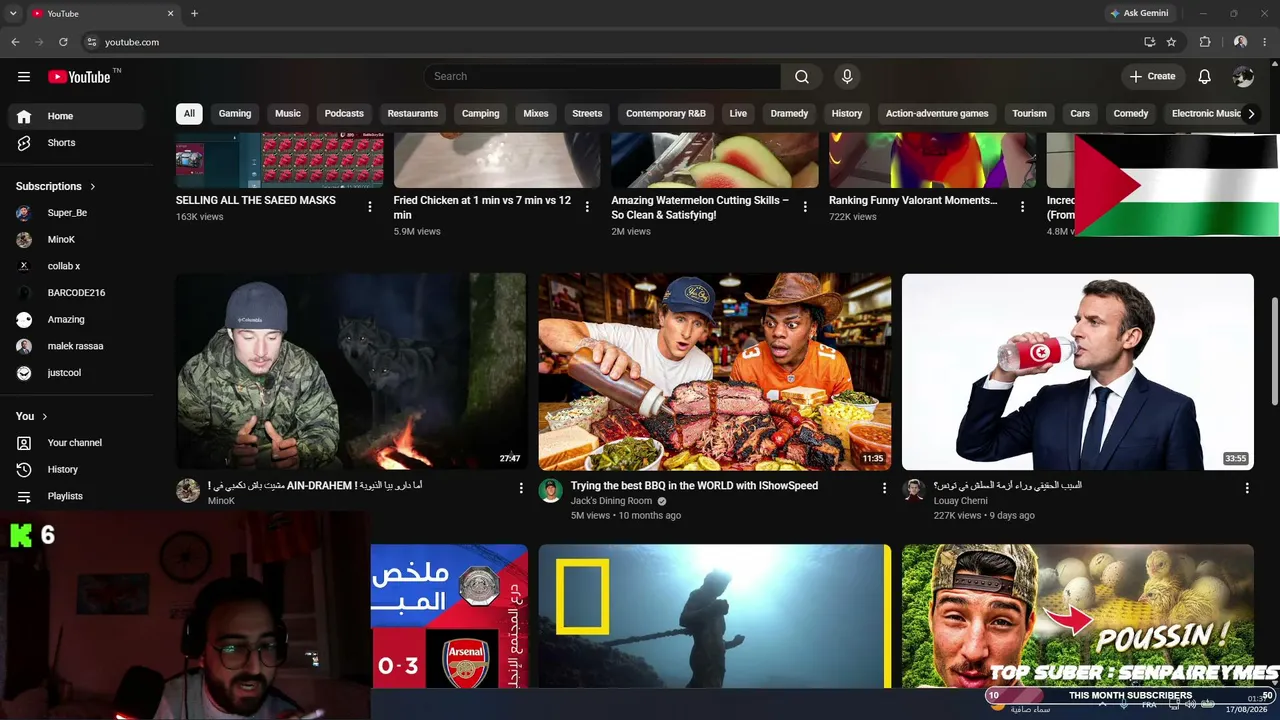Open options for SELLING ALL THE SAEED MASKS

370,207
